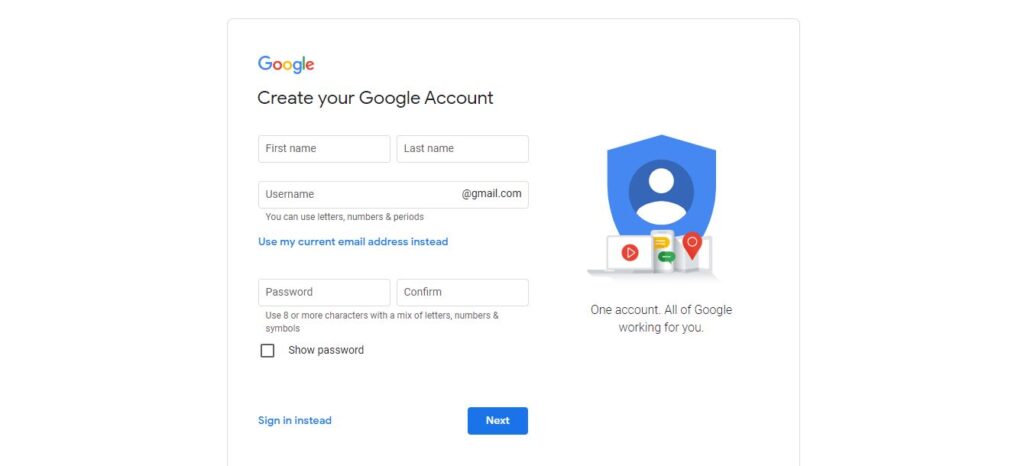The image size is (1024, 466).
Task: Click the red map pin icon
Action: [x=692, y=245]
